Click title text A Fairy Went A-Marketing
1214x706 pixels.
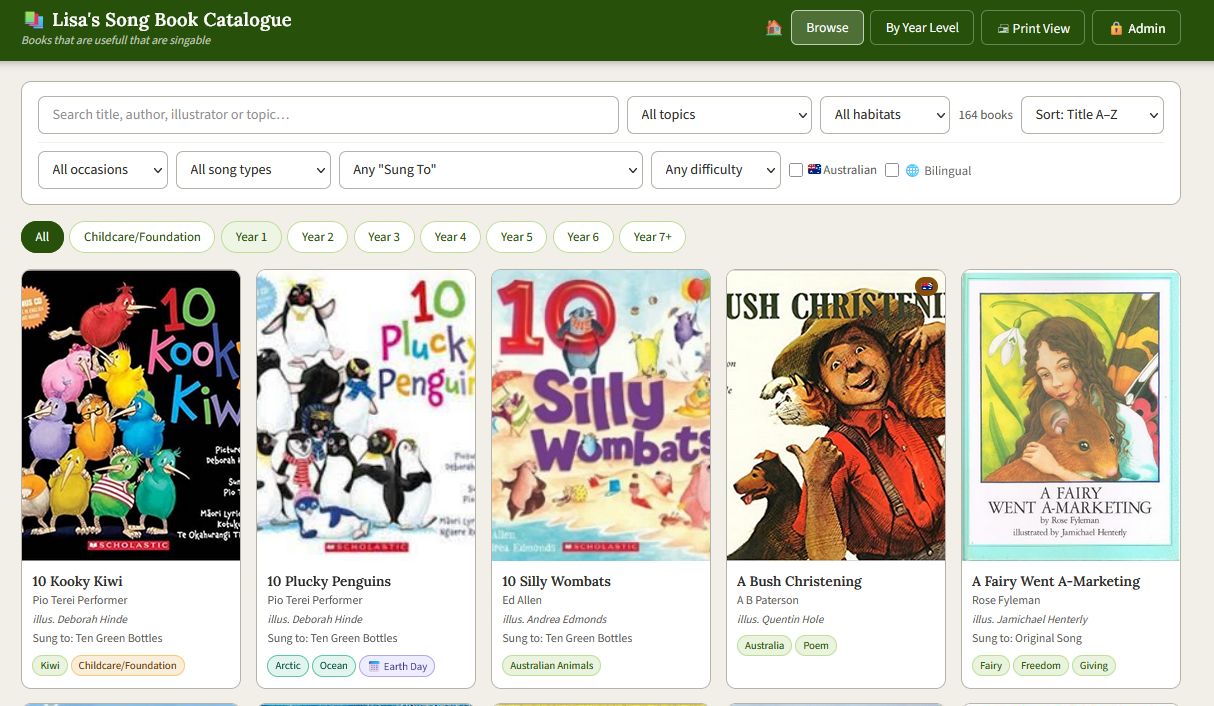click(1056, 581)
